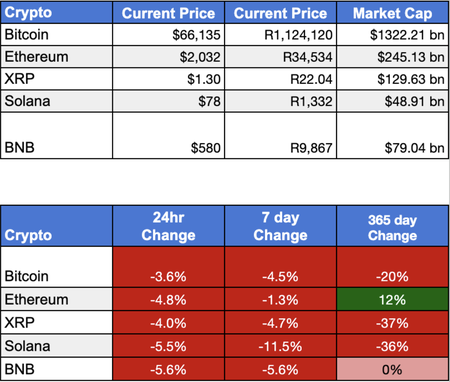Select Ethereum's R34,534 rand price cell

[x=281, y=57]
